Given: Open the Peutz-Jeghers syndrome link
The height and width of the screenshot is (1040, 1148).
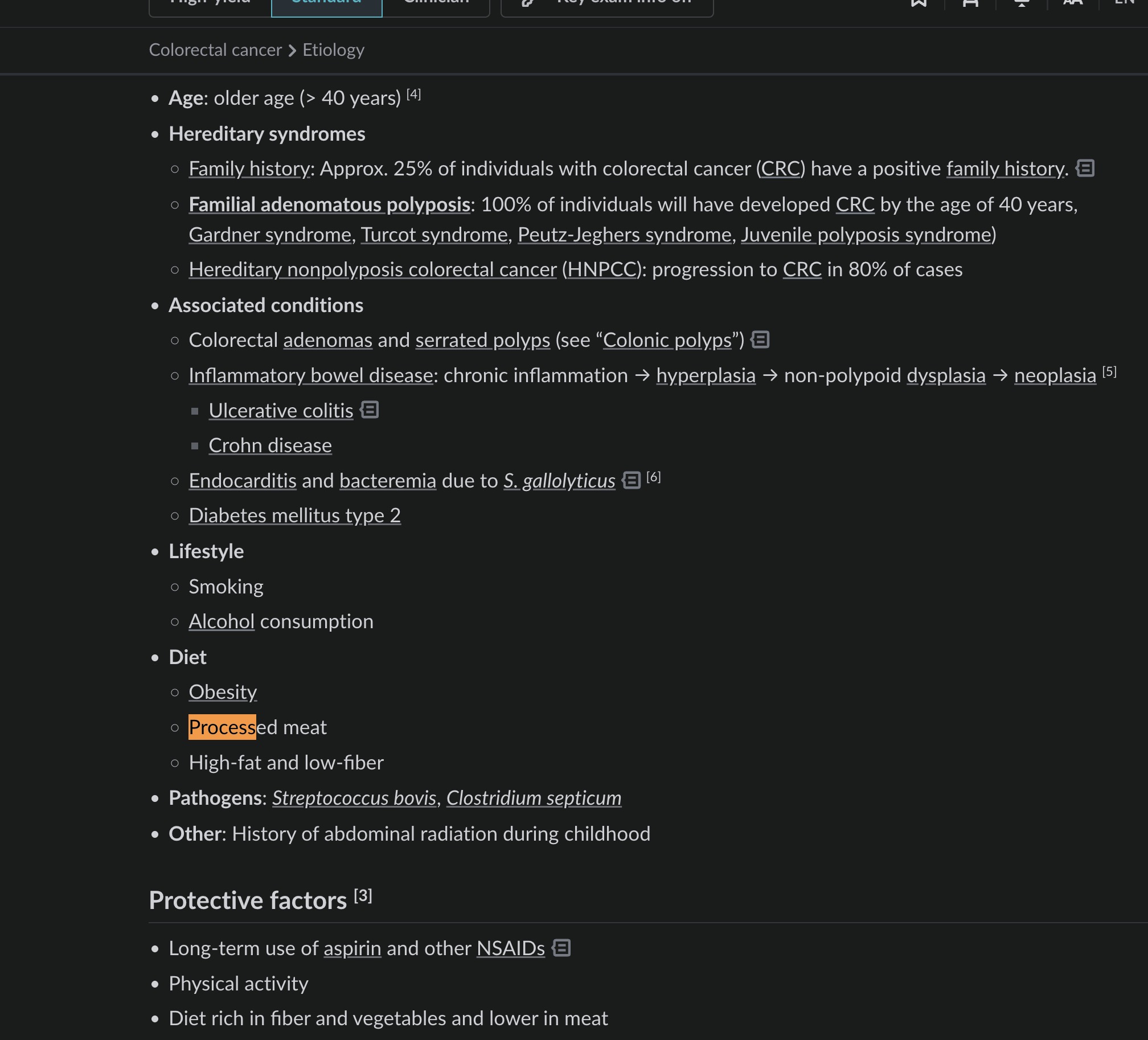Looking at the screenshot, I should 625,235.
